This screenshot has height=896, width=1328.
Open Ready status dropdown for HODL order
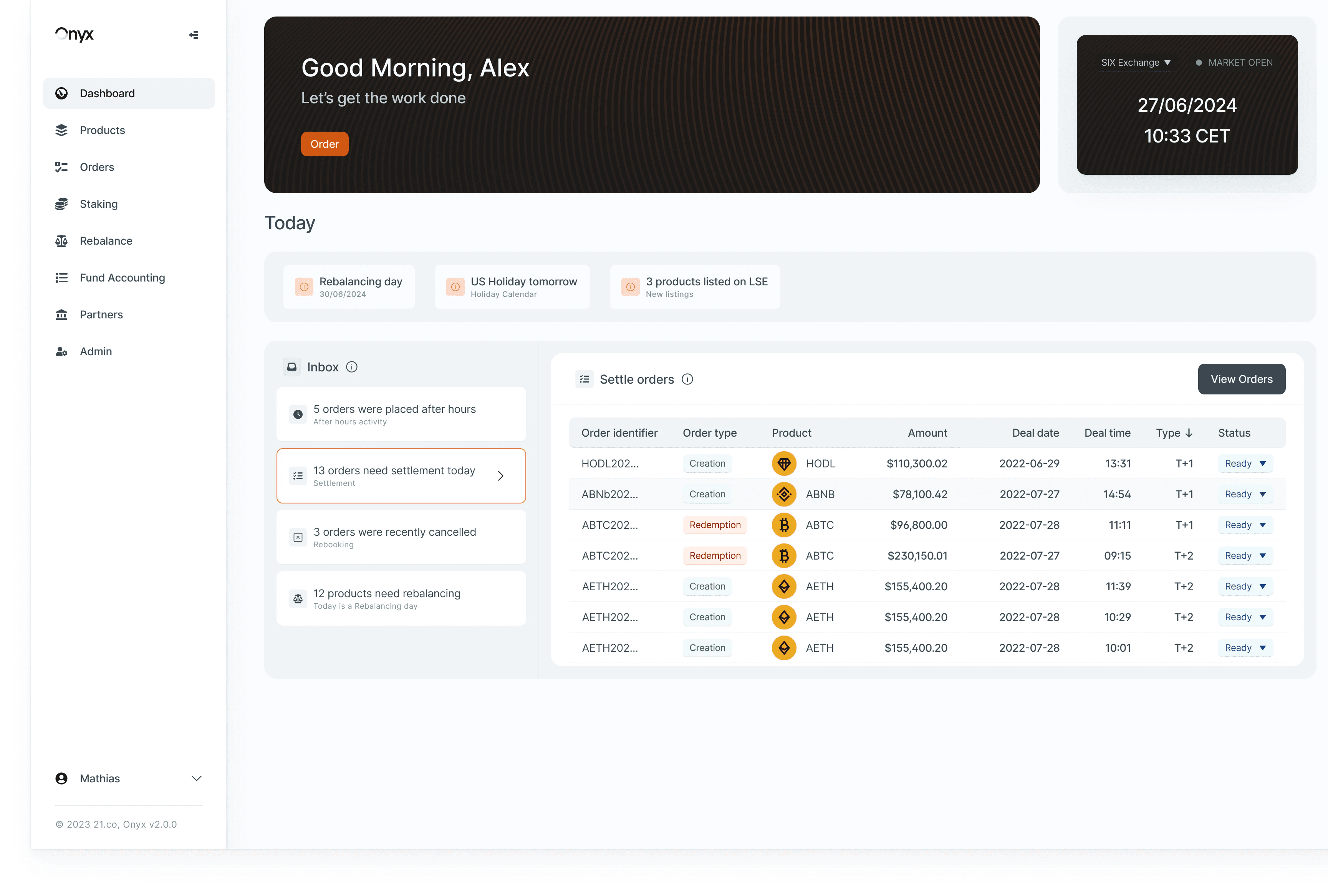coord(1245,464)
